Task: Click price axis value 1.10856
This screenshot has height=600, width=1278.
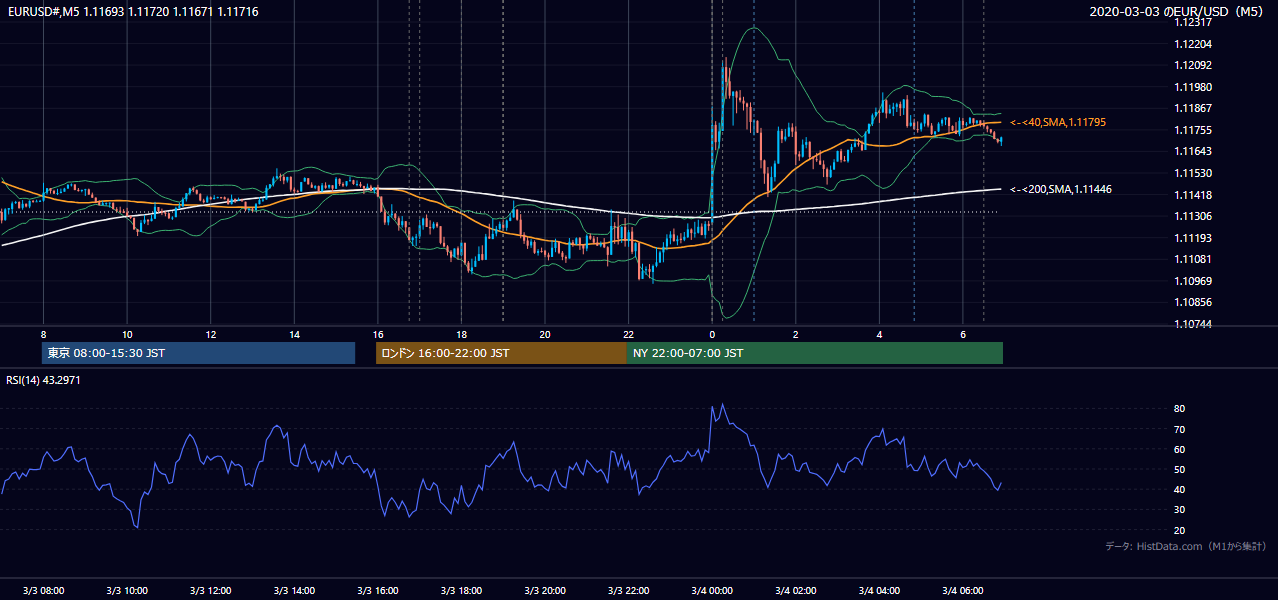Action: click(1192, 302)
